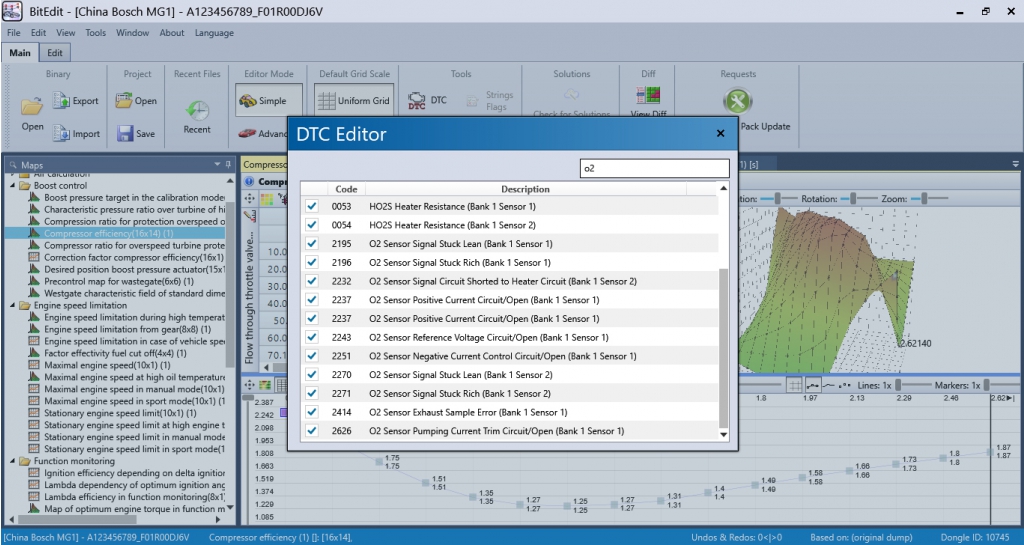The height and width of the screenshot is (545, 1024).
Task: Open Recent files clock icon
Action: coord(197,110)
